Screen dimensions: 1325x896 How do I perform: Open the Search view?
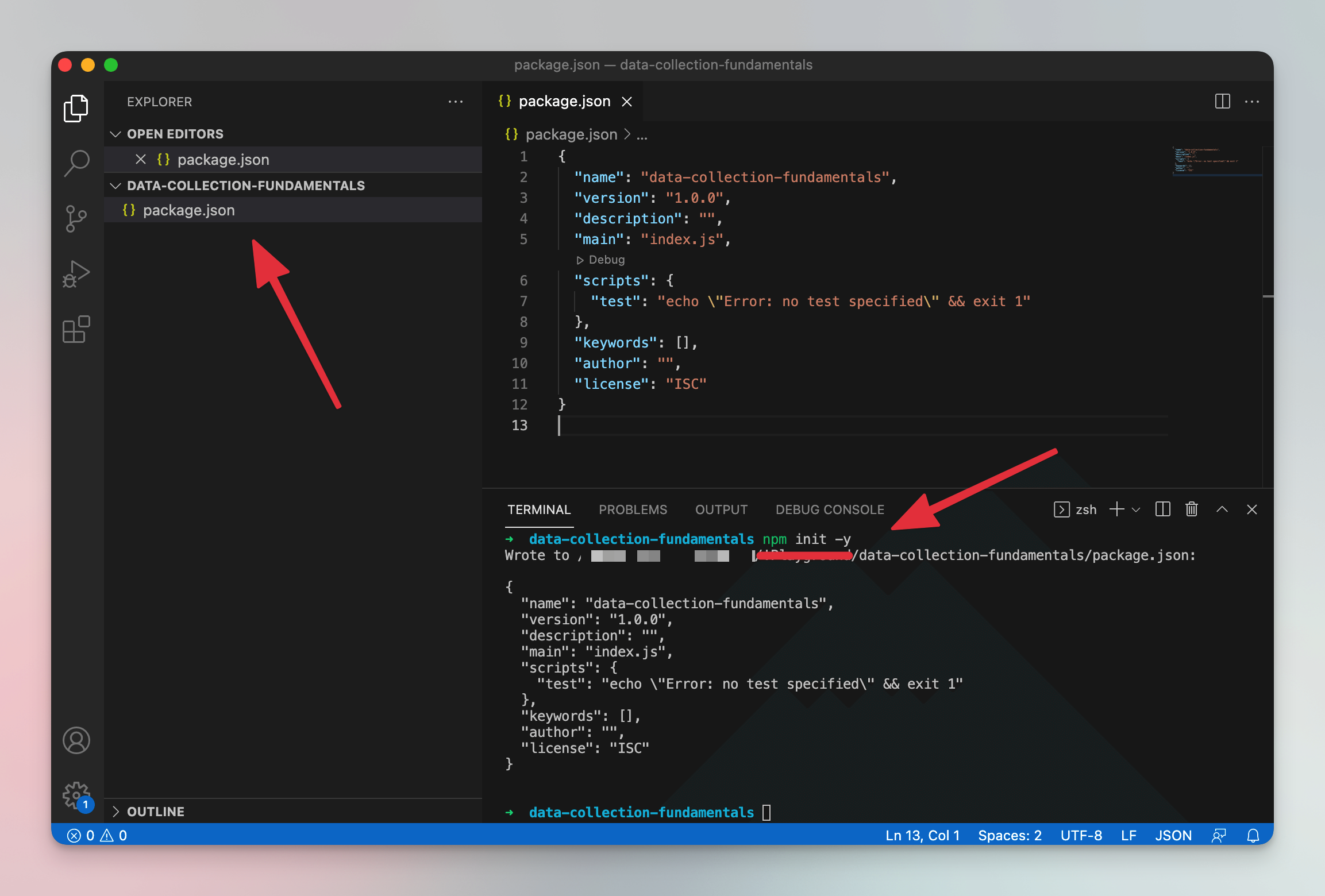coord(76,164)
